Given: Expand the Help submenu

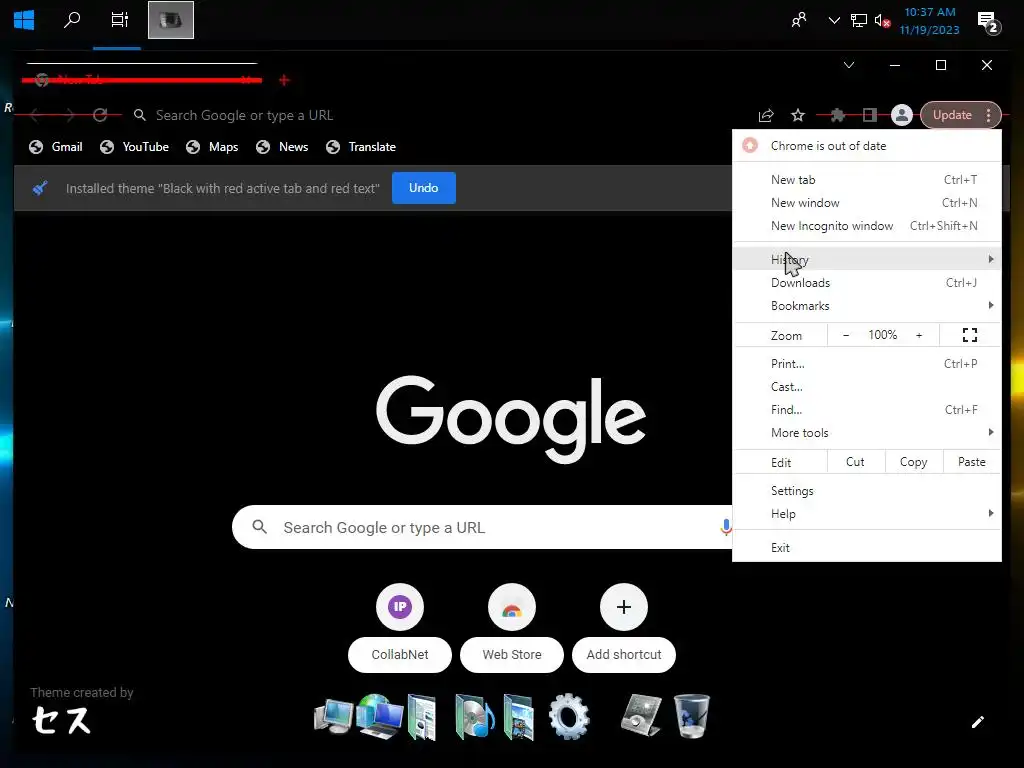Looking at the screenshot, I should click(x=867, y=514).
